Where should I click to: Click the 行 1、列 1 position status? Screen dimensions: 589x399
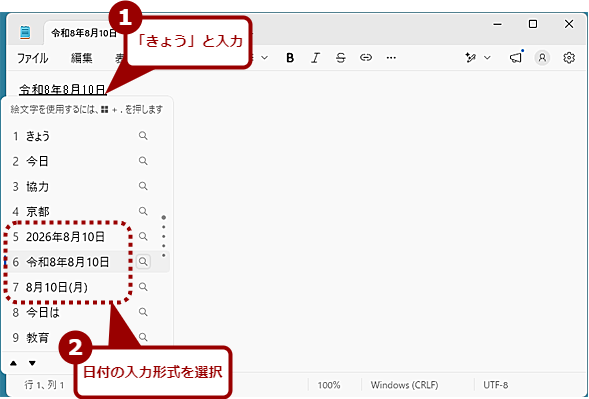[x=44, y=385]
